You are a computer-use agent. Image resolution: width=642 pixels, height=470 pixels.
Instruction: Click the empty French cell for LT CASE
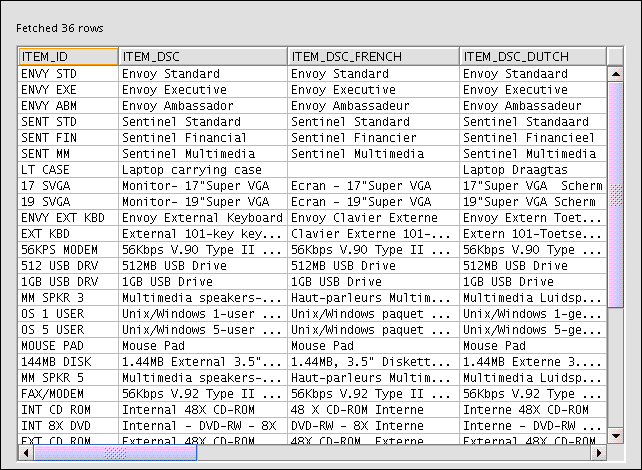(373, 170)
